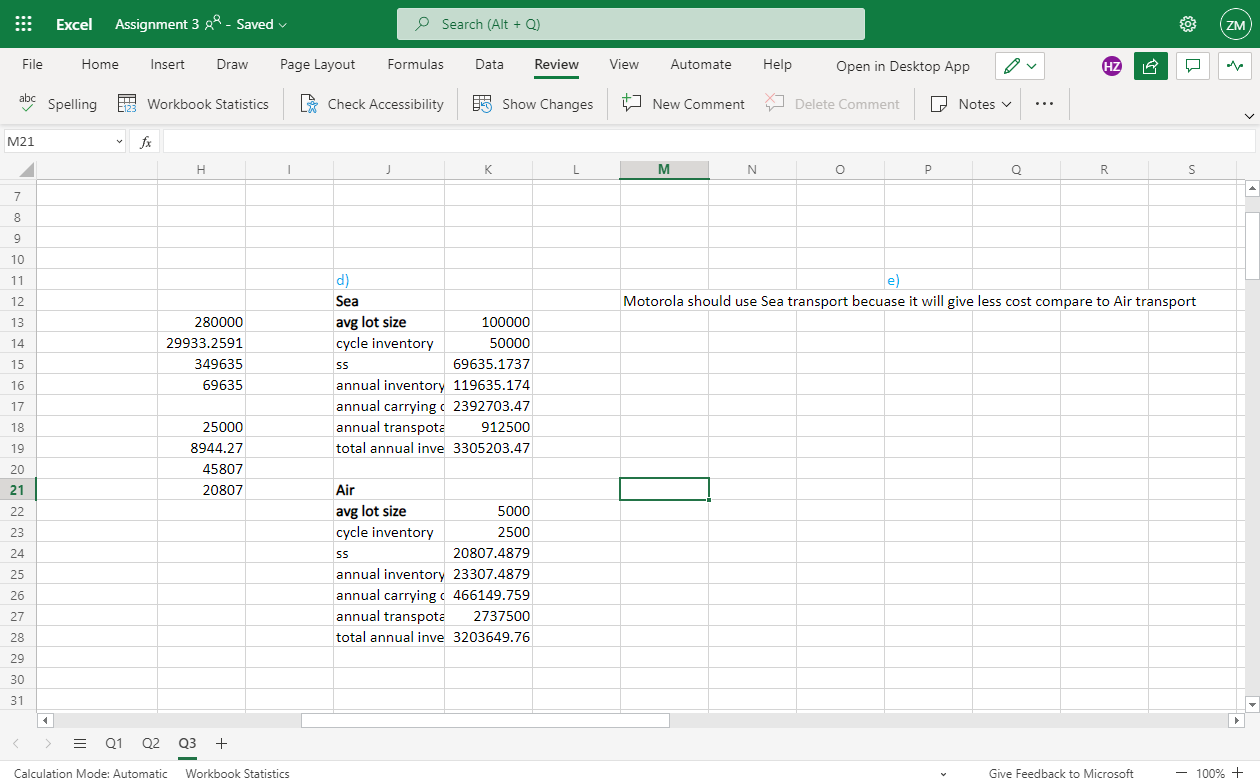Show the all sheets list icon
Image resolution: width=1260 pixels, height=783 pixels.
tap(80, 744)
